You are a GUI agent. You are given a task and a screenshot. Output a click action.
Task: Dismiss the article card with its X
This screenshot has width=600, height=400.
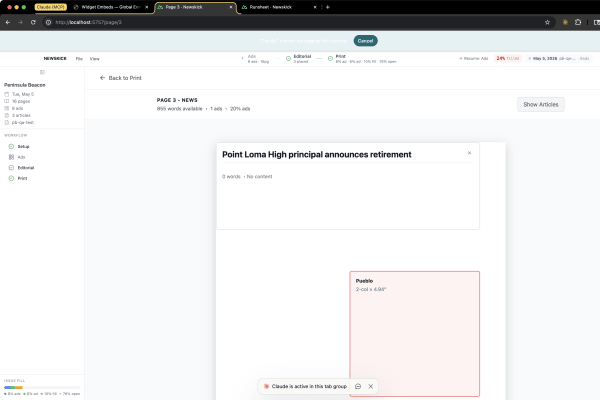pos(469,153)
